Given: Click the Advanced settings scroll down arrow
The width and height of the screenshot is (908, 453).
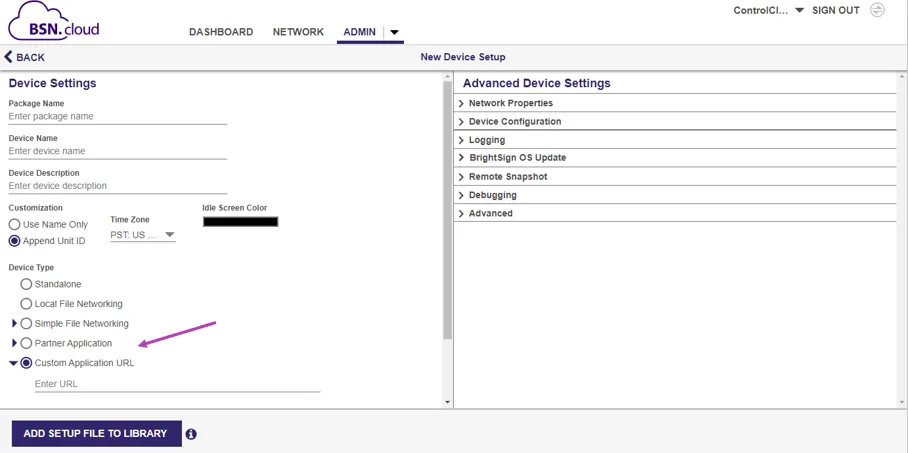Looking at the screenshot, I should [902, 402].
